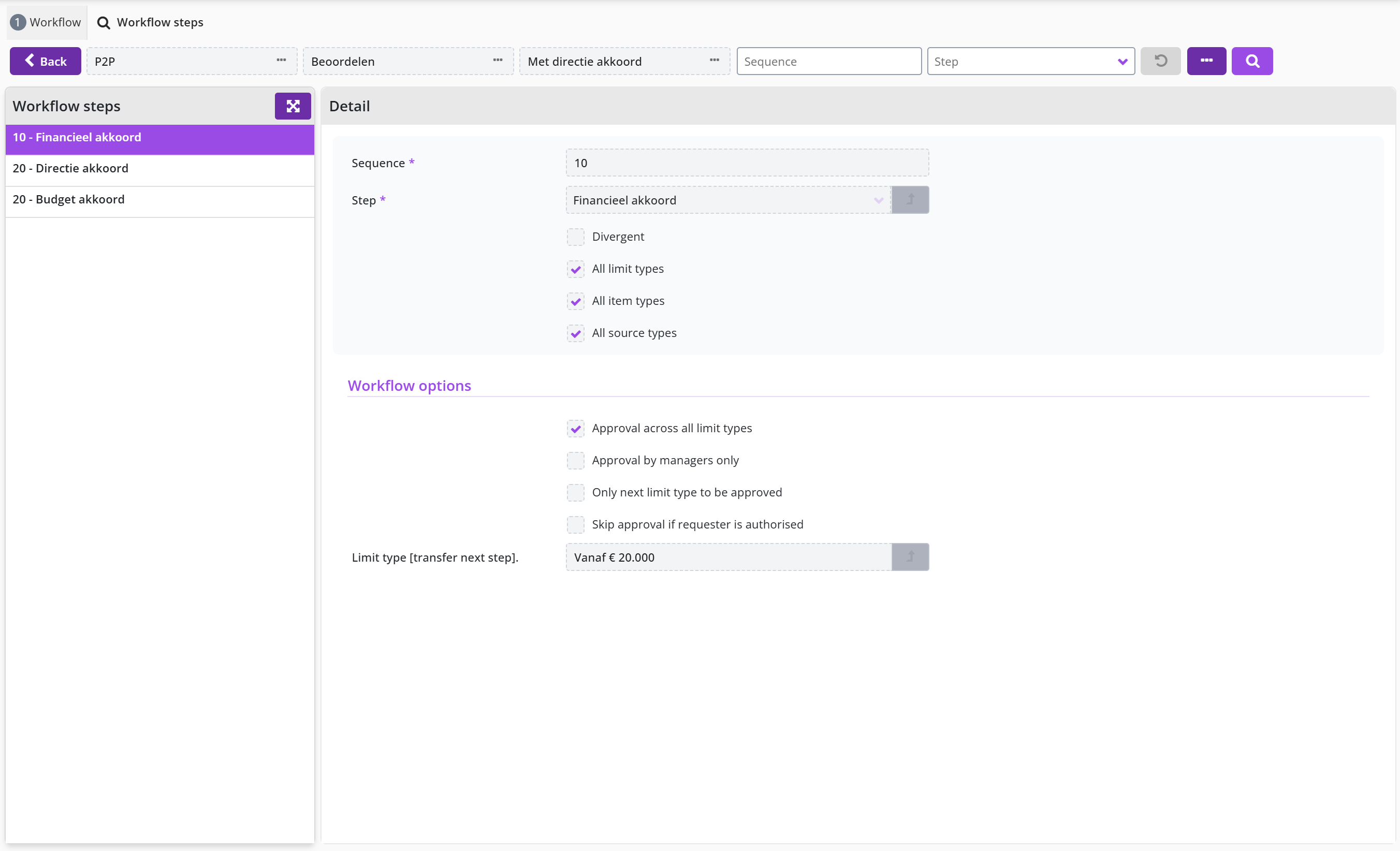Select the Workflow steps tab
The image size is (1400, 851).
click(x=150, y=22)
